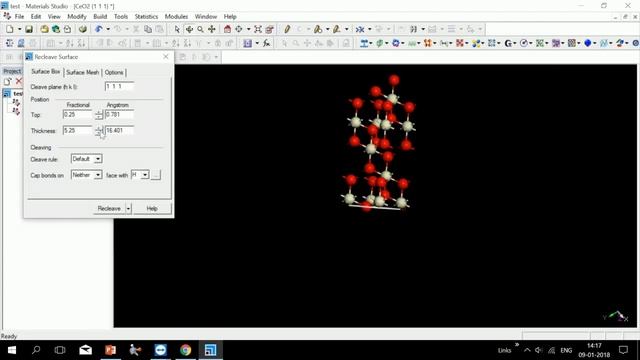640x360 pixels.
Task: Close the Recleave Surface dialog
Action: coord(166,57)
